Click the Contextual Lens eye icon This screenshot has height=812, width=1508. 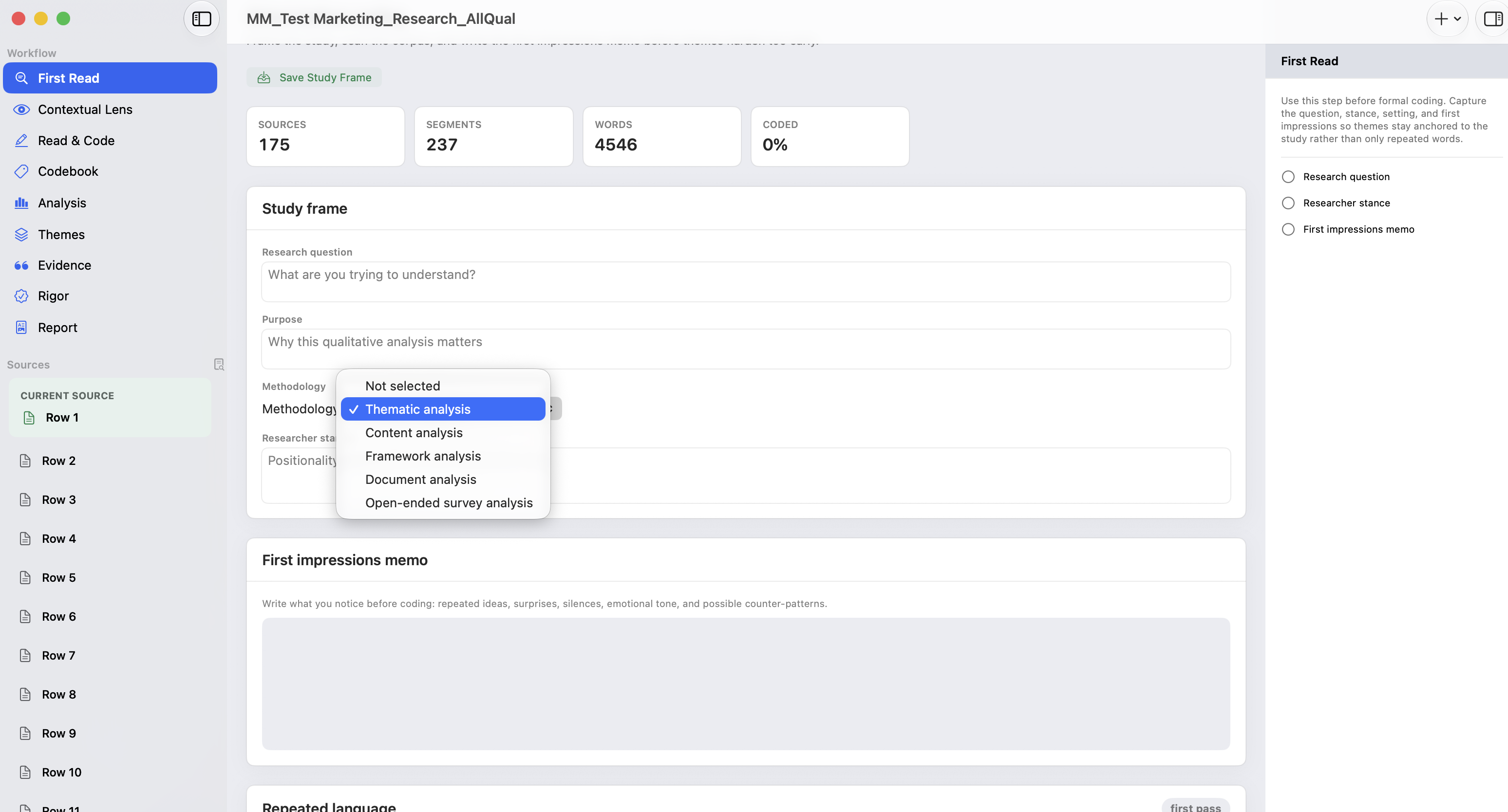tap(21, 110)
